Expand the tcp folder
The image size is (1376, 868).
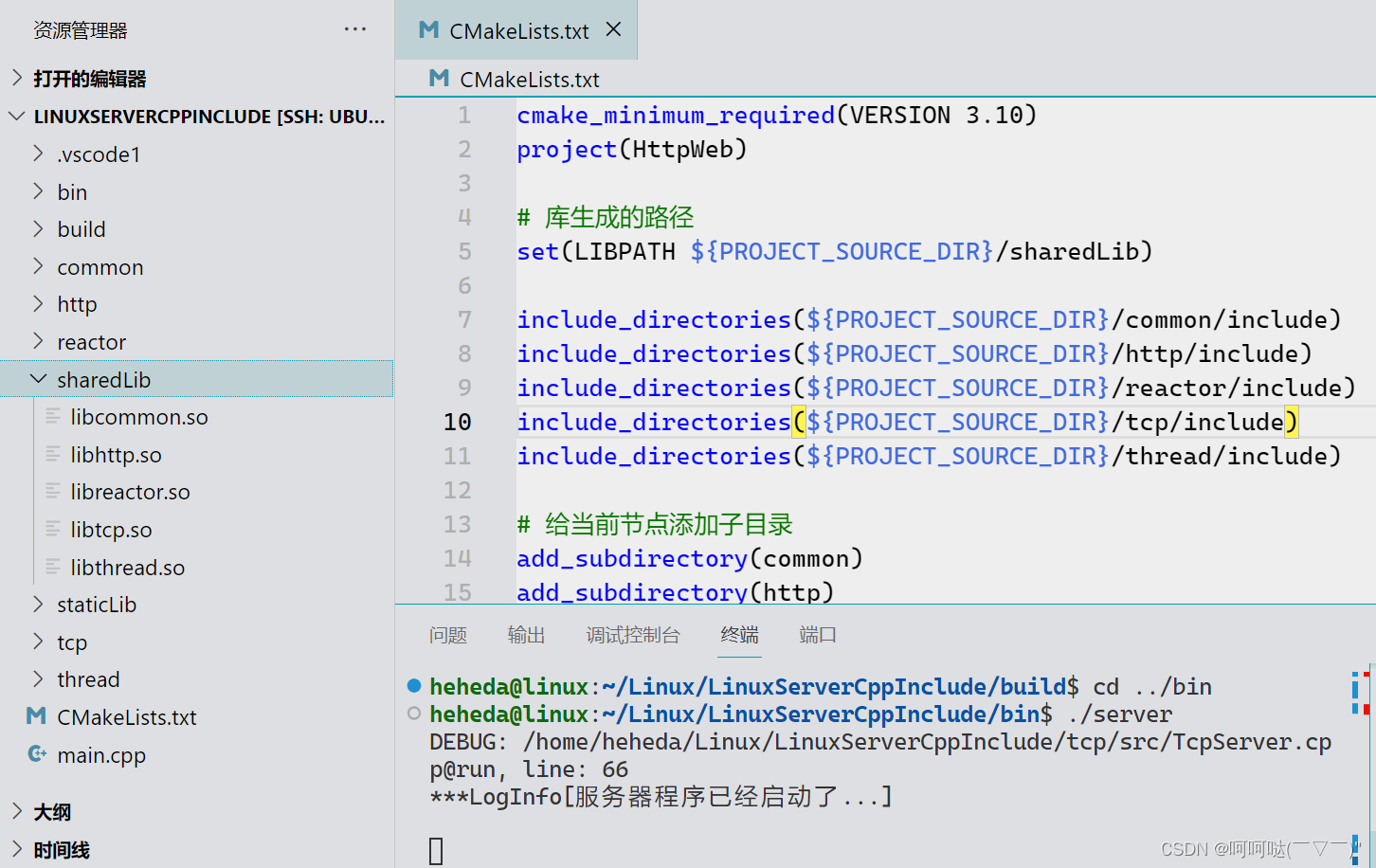pos(39,642)
